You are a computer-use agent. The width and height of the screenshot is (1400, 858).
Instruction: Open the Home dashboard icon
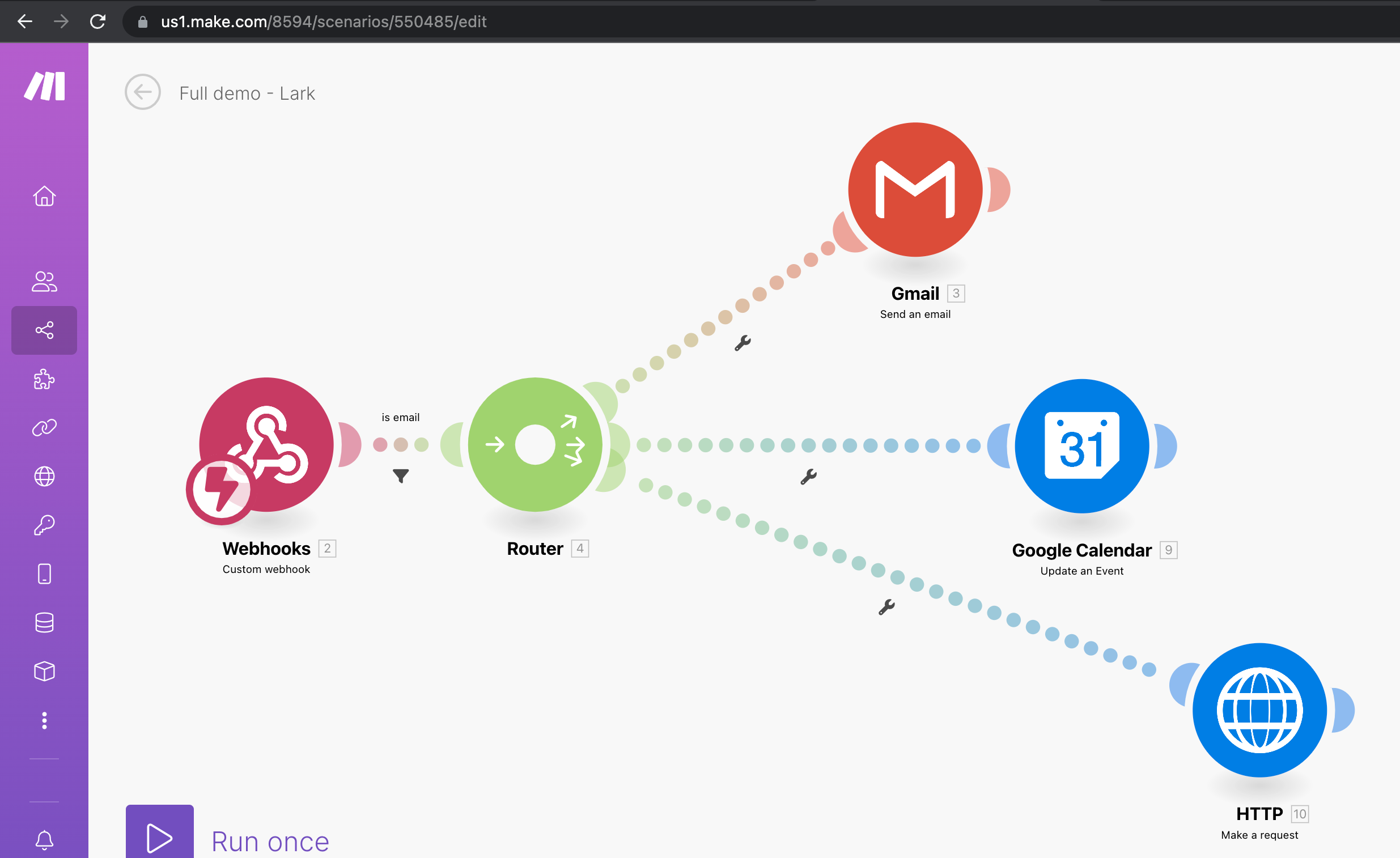point(44,196)
